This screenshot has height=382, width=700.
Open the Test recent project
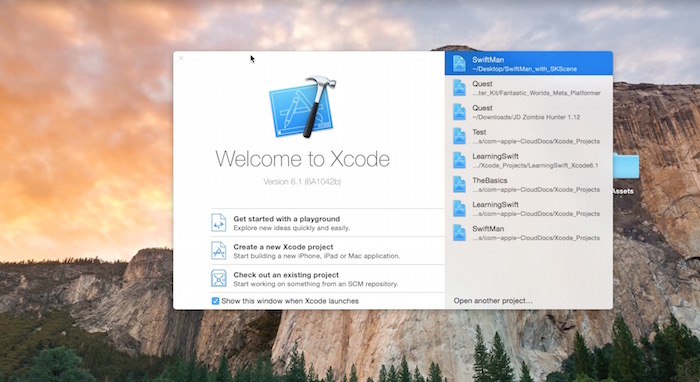pyautogui.click(x=529, y=136)
